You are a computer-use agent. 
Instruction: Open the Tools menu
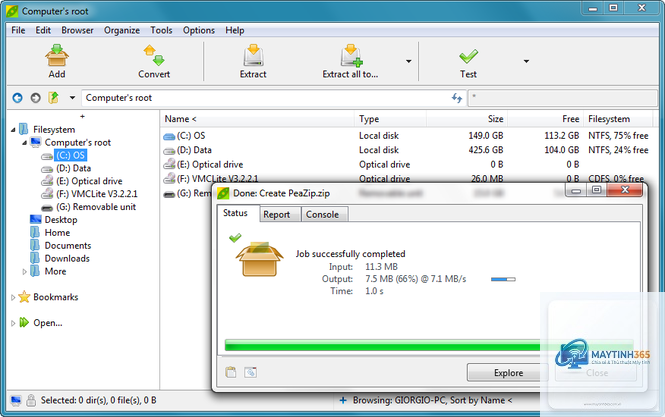click(x=161, y=31)
